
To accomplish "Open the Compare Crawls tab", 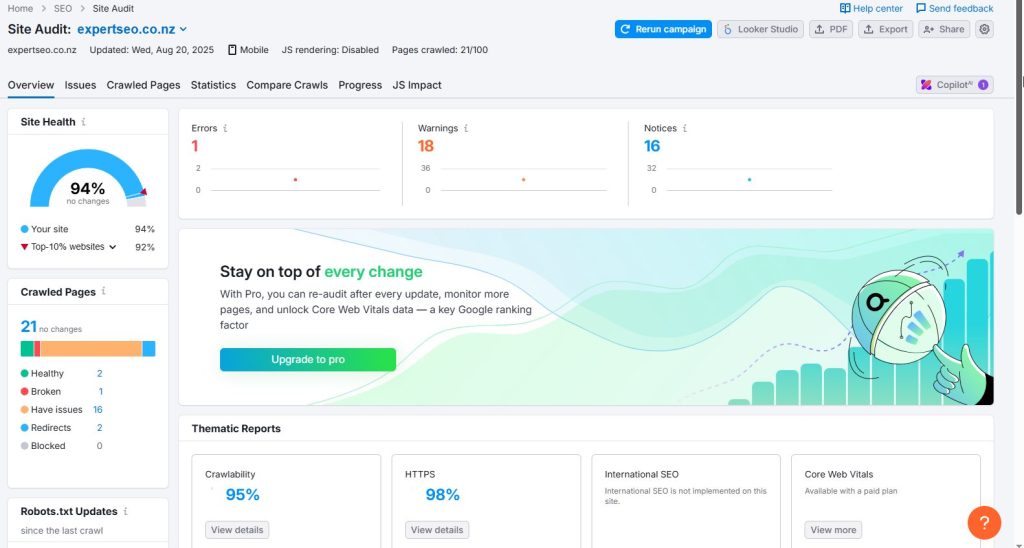I will pos(287,85).
